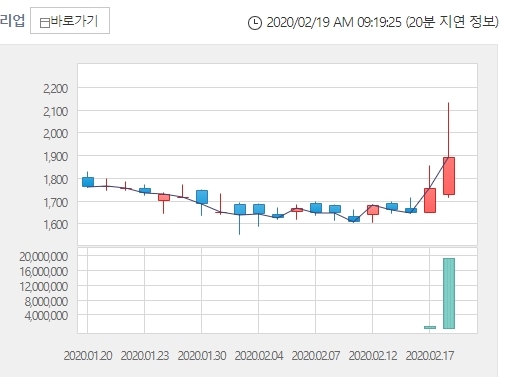Viewport: 511px width, 377px height.
Task: Click the 20,000,000 volume axis label
Action: 43,257
